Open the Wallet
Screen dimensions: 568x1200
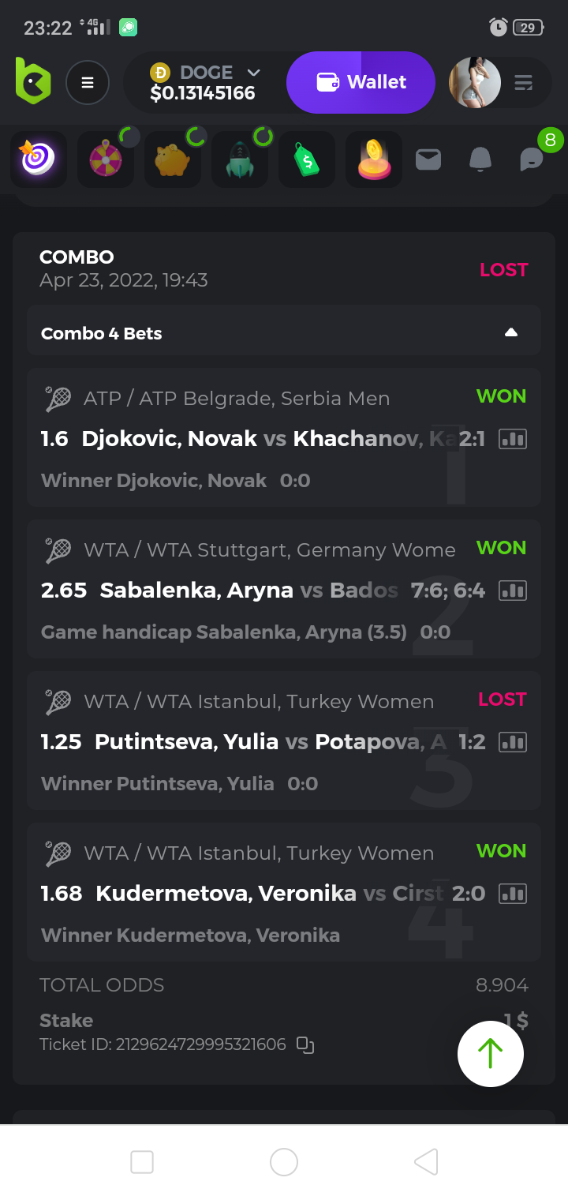[361, 83]
